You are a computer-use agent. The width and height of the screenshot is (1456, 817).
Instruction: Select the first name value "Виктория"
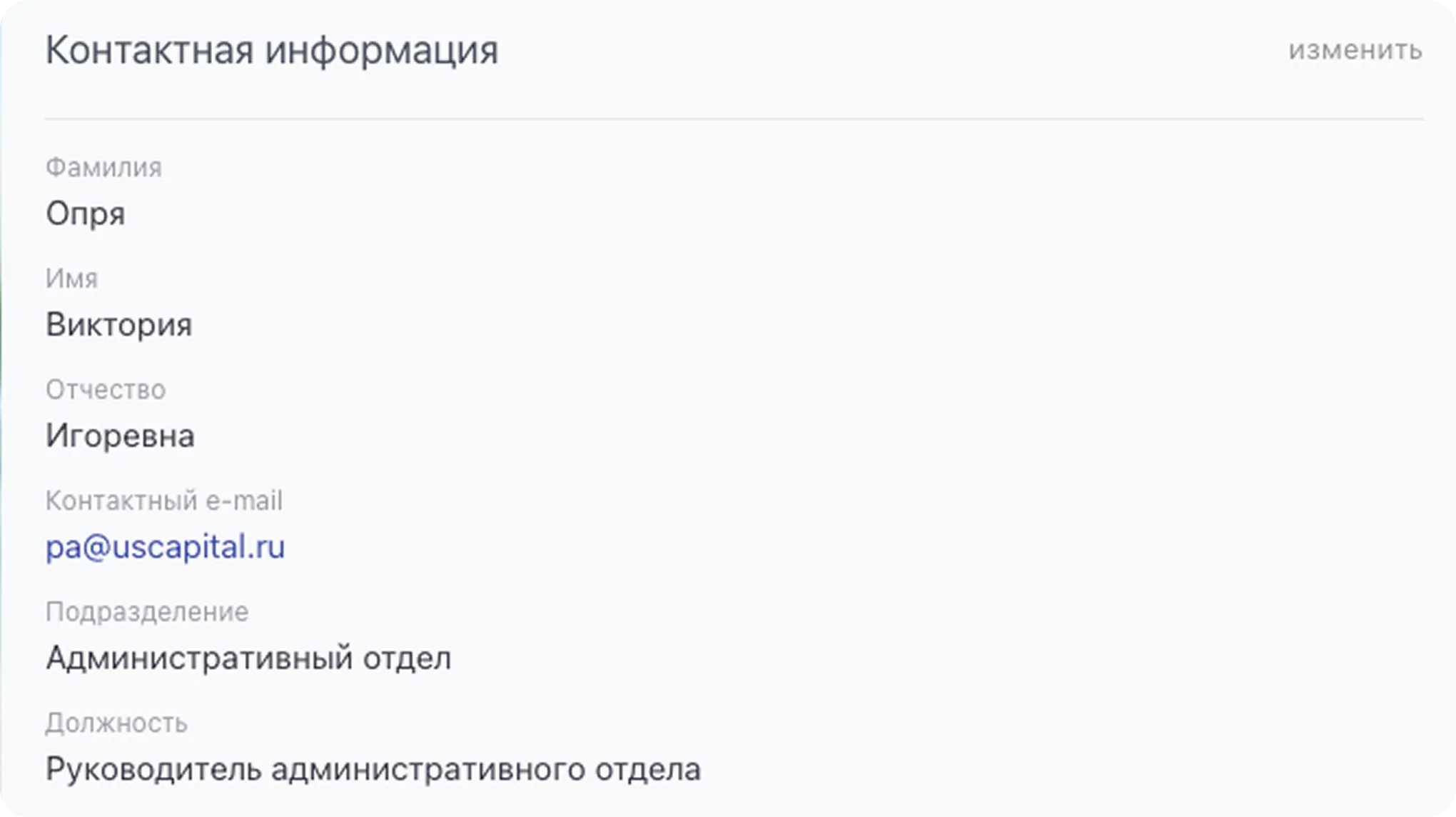tap(119, 325)
